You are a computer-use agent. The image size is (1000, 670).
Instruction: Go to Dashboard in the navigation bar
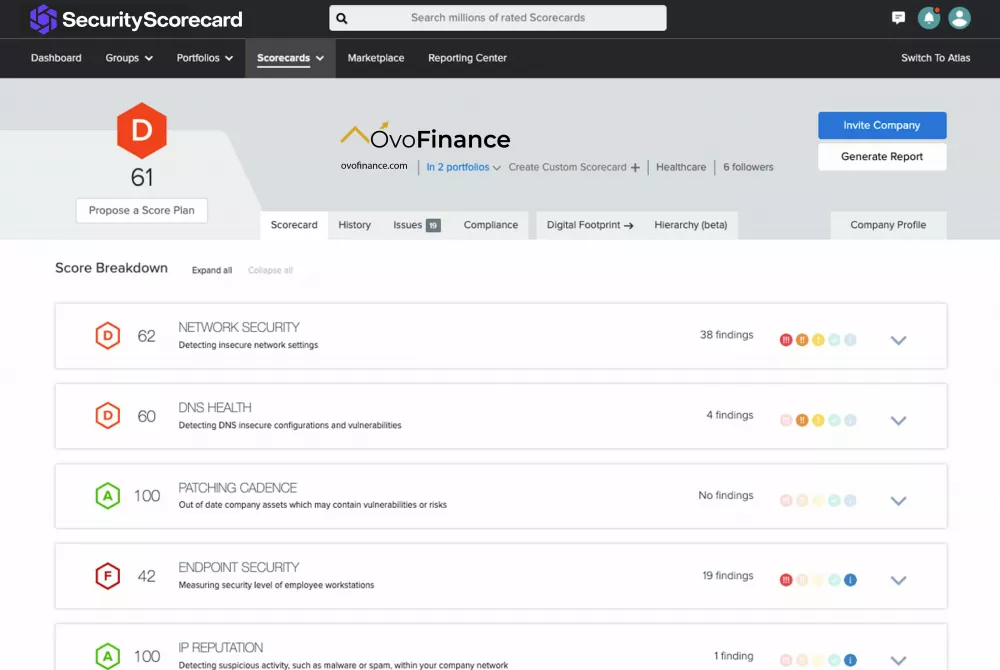click(56, 58)
